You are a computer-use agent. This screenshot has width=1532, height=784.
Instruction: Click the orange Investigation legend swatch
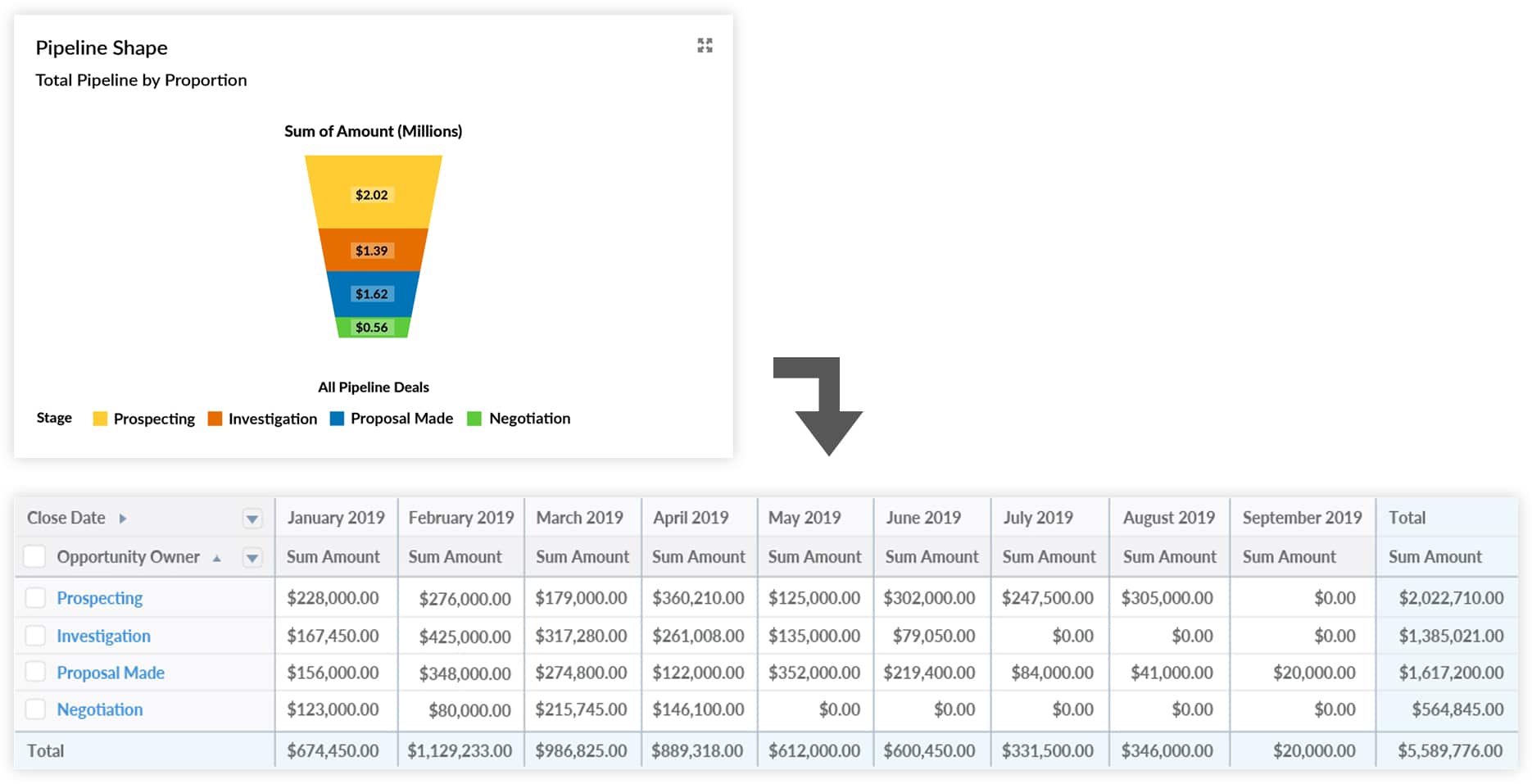[x=215, y=419]
